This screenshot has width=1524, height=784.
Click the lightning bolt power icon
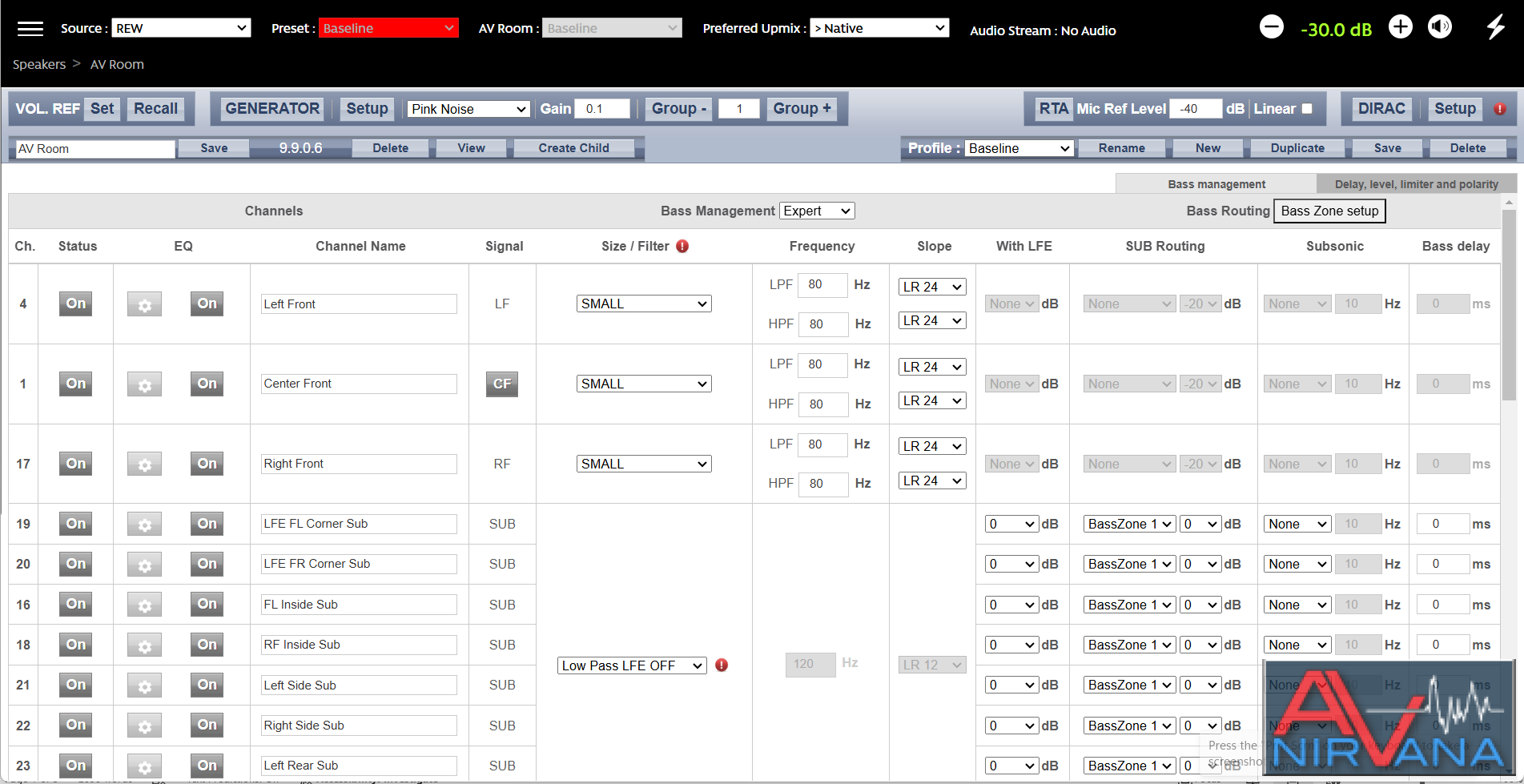click(x=1495, y=27)
